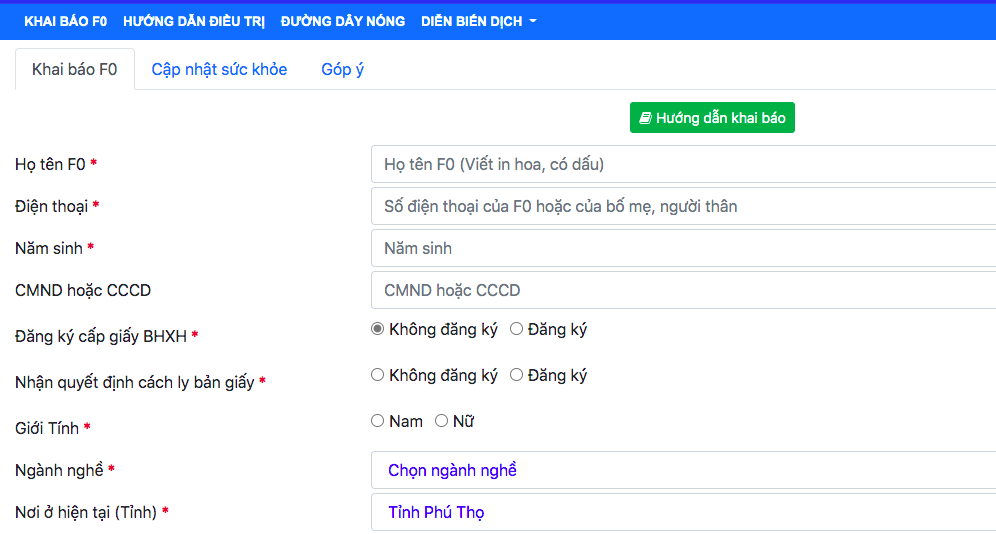The image size is (996, 534).
Task: Open KHAI BÁO F0 in top navigation
Action: pos(65,21)
